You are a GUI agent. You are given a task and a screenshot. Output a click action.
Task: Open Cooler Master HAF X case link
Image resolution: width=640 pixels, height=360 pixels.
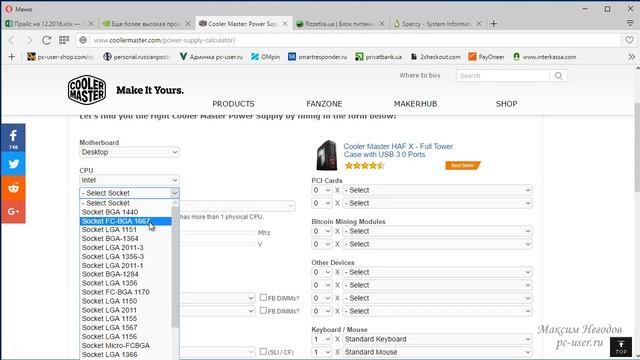pos(398,150)
